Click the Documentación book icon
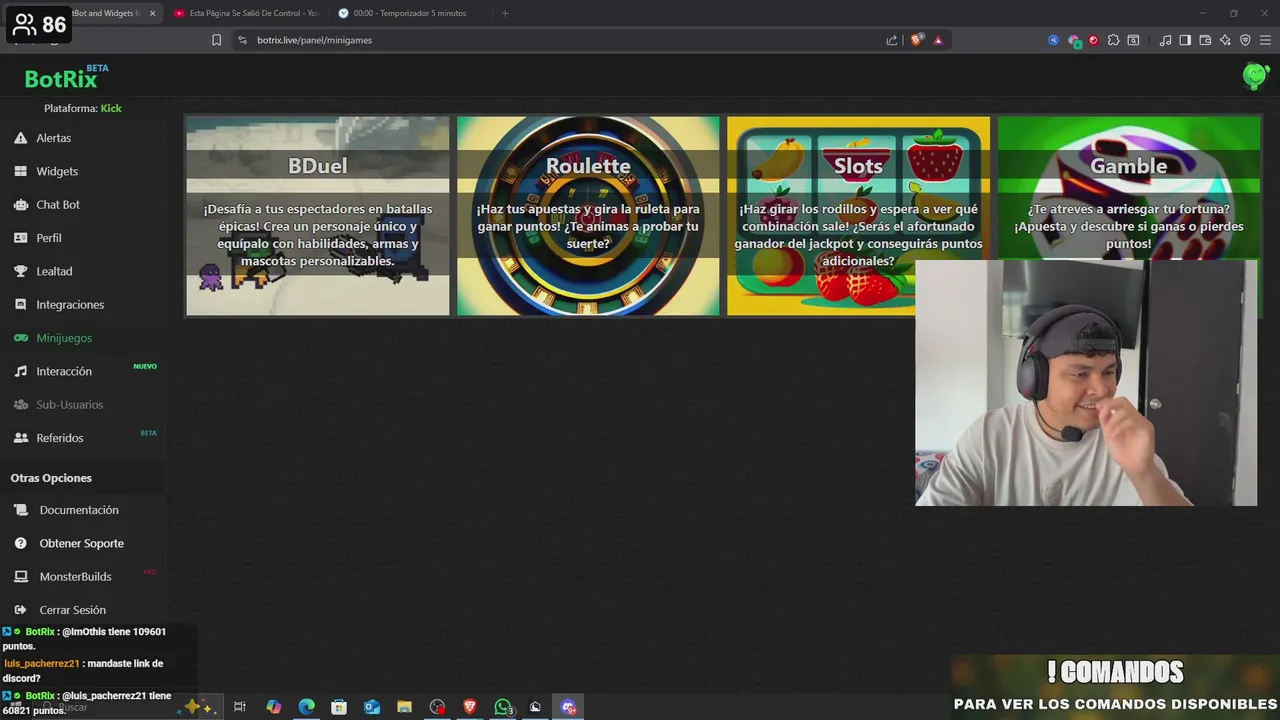The height and width of the screenshot is (720, 1280). click(20, 510)
